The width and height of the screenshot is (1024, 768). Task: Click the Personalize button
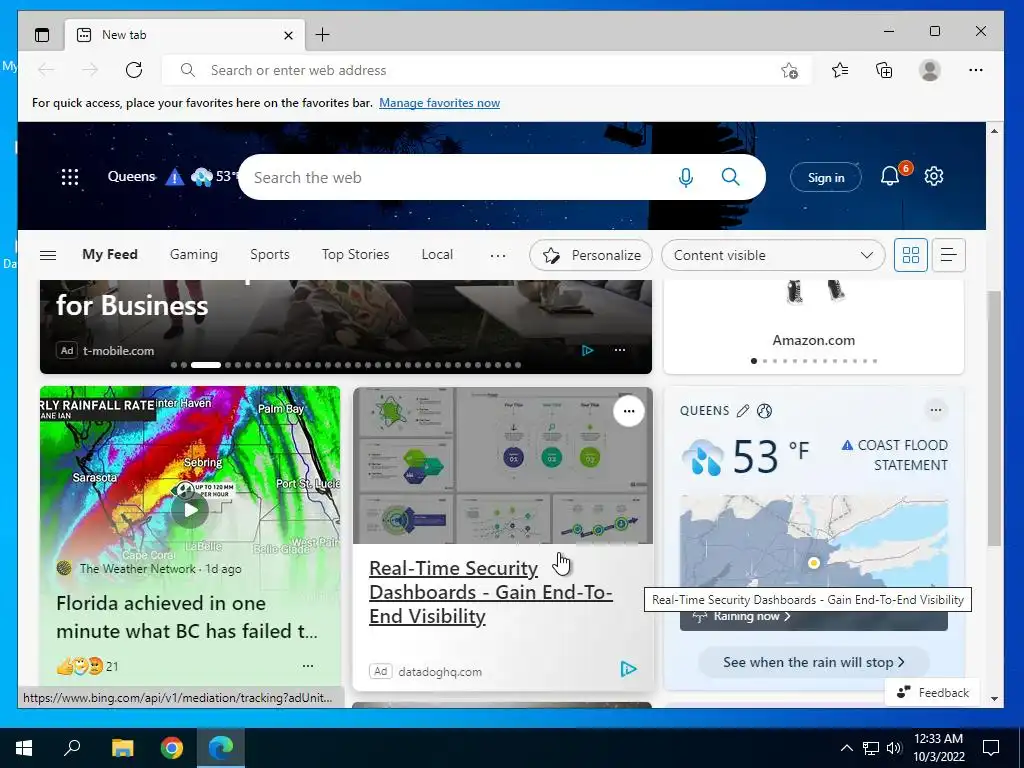coord(591,255)
